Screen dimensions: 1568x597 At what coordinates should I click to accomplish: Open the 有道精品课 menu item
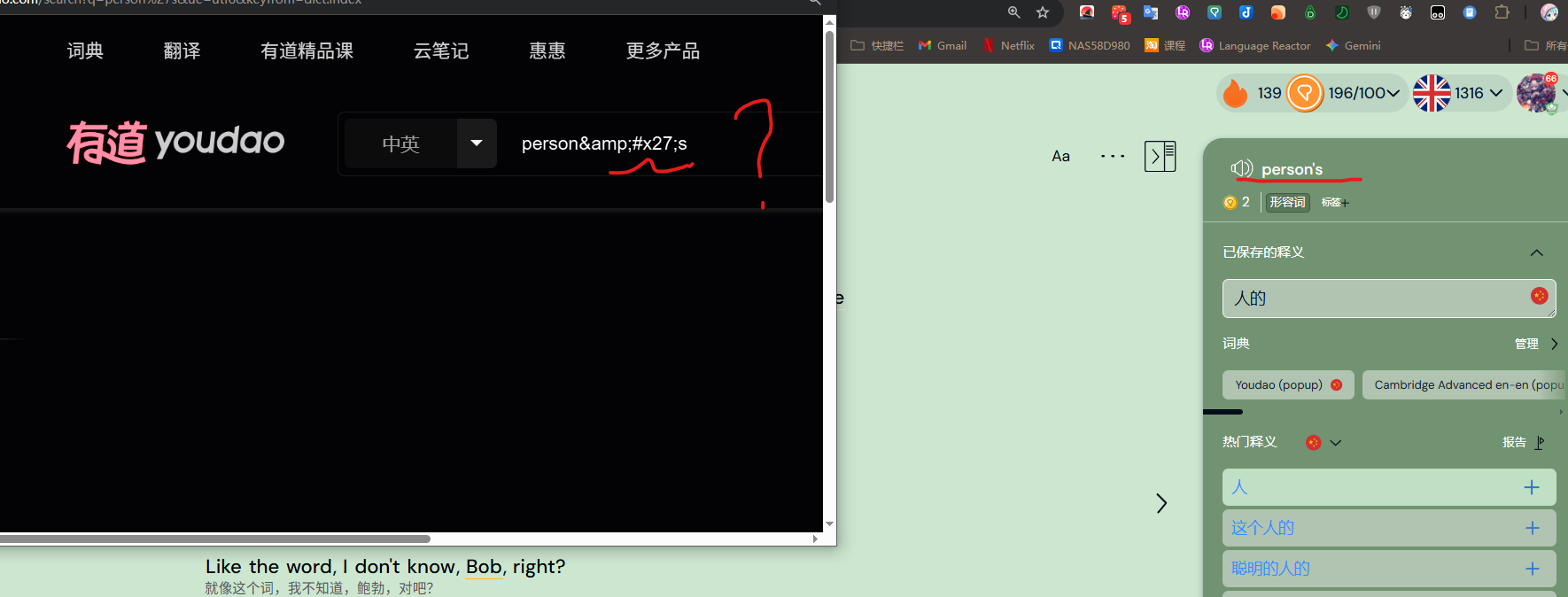[307, 51]
